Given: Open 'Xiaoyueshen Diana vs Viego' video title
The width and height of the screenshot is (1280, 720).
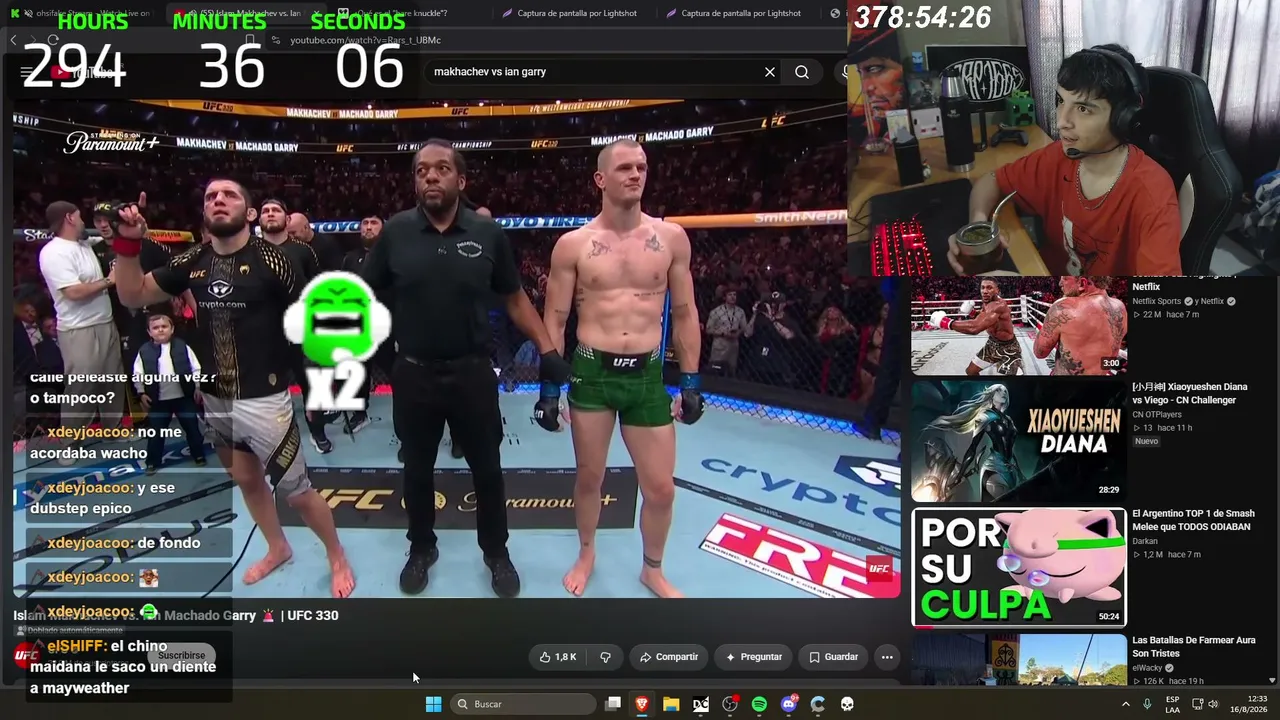Looking at the screenshot, I should coord(1189,393).
